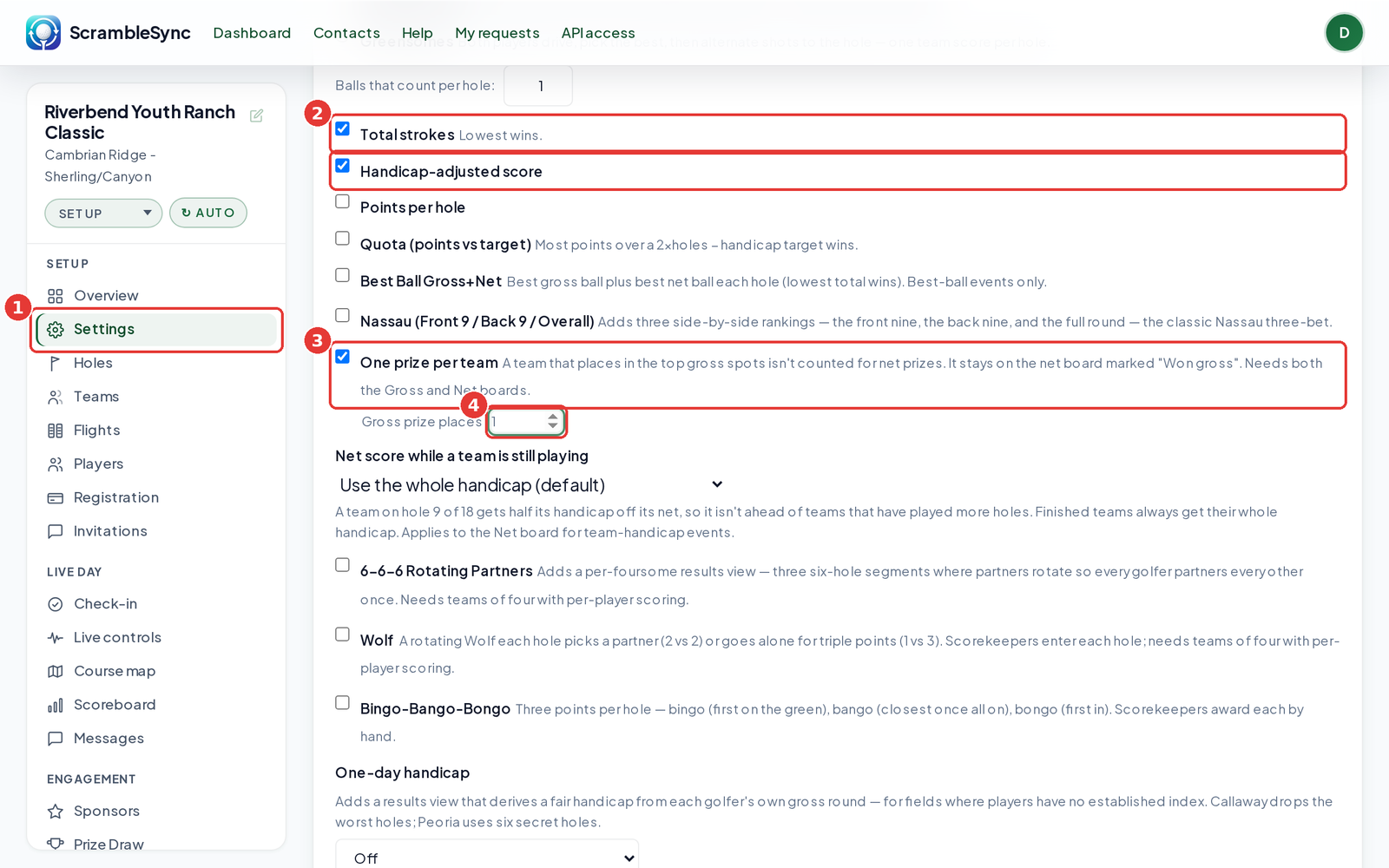The height and width of the screenshot is (868, 1389).
Task: Open the Players page link
Action: 99,464
